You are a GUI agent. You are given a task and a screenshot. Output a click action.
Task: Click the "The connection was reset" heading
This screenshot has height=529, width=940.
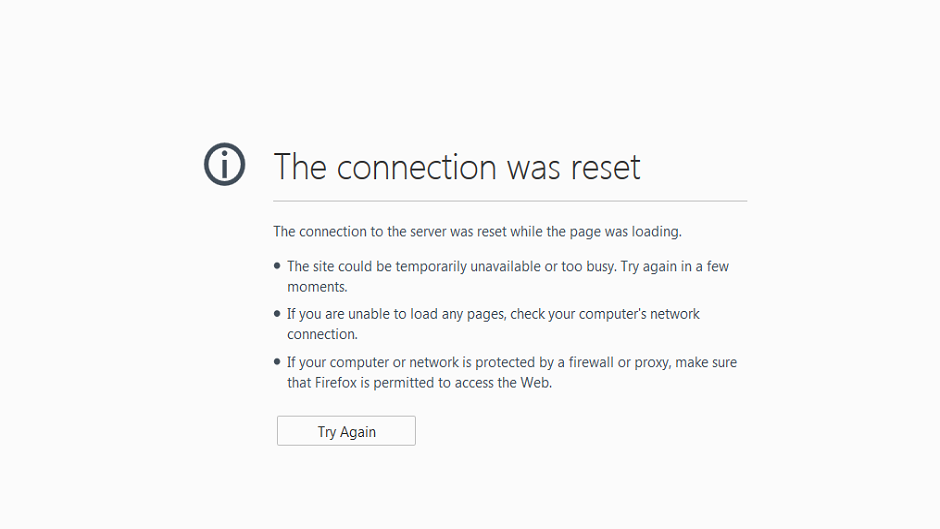pyautogui.click(x=457, y=166)
